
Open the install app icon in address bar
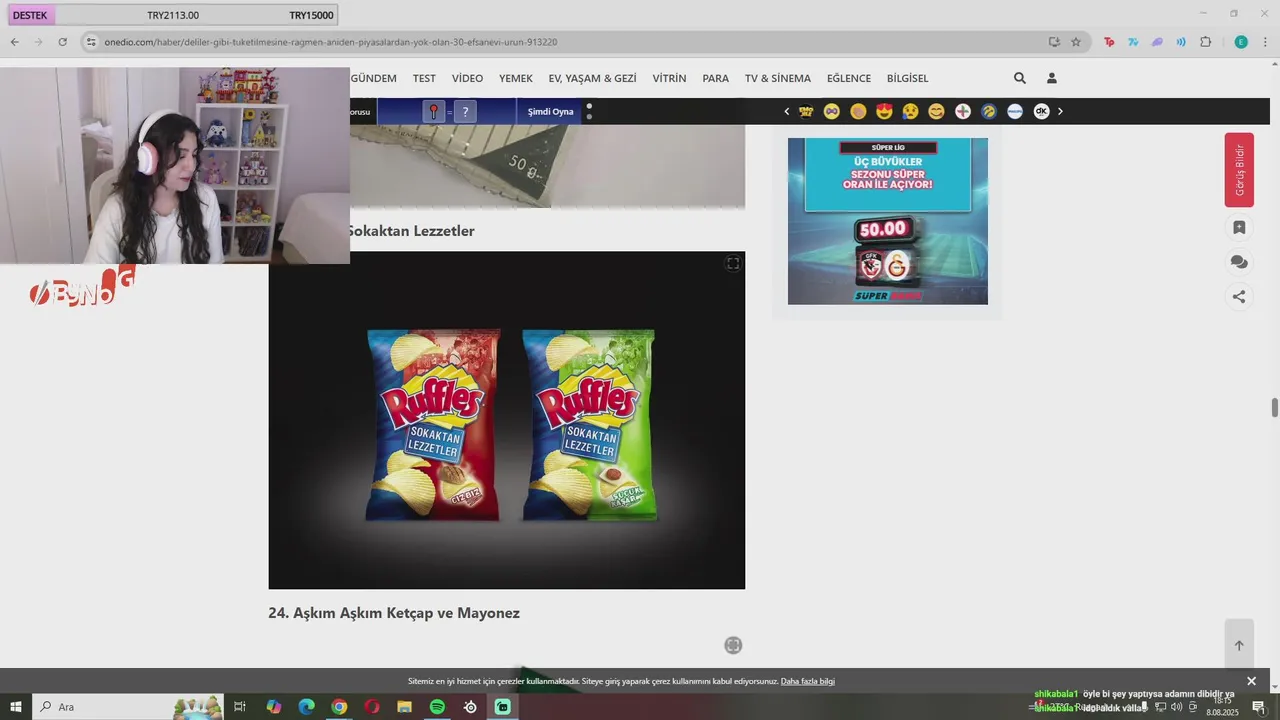coord(1054,42)
